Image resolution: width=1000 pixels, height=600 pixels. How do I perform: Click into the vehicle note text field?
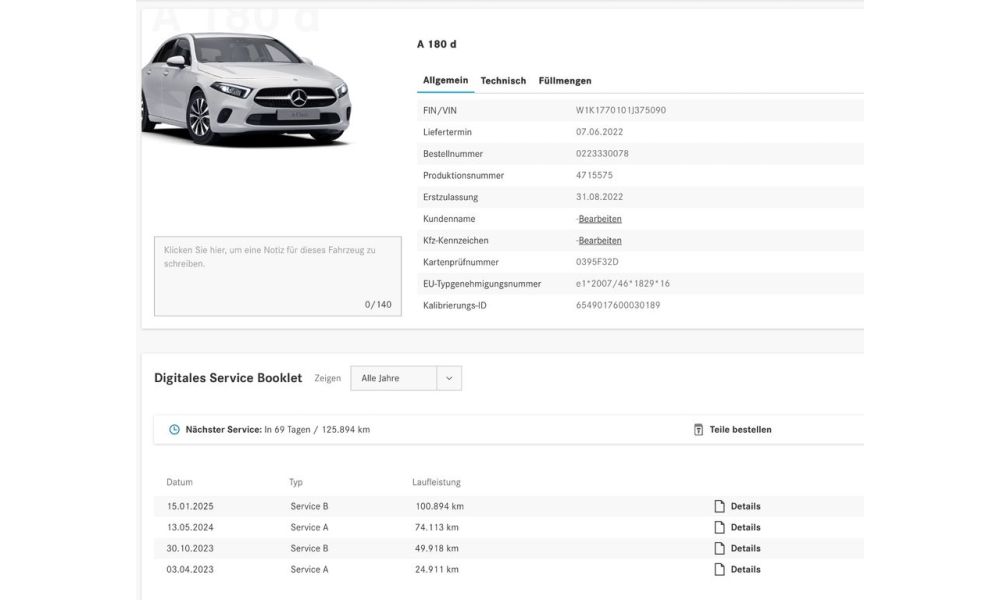277,276
